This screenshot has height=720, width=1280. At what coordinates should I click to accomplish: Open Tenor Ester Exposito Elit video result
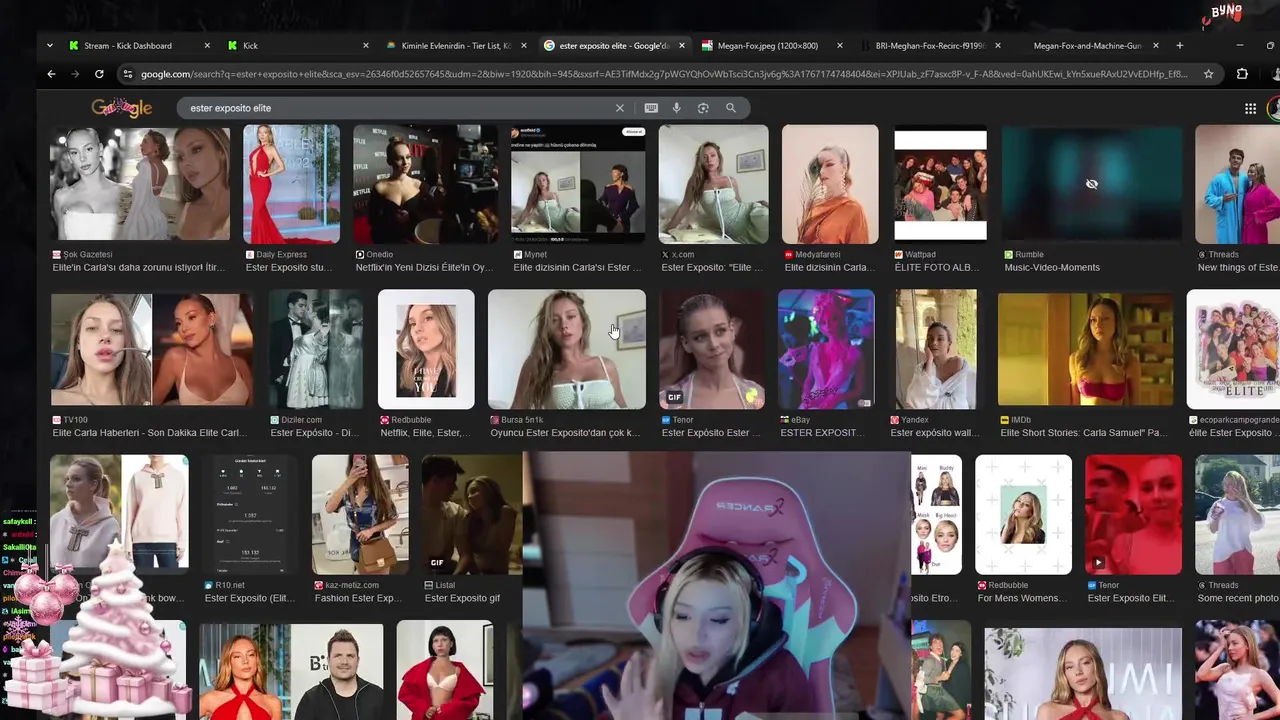click(1133, 514)
